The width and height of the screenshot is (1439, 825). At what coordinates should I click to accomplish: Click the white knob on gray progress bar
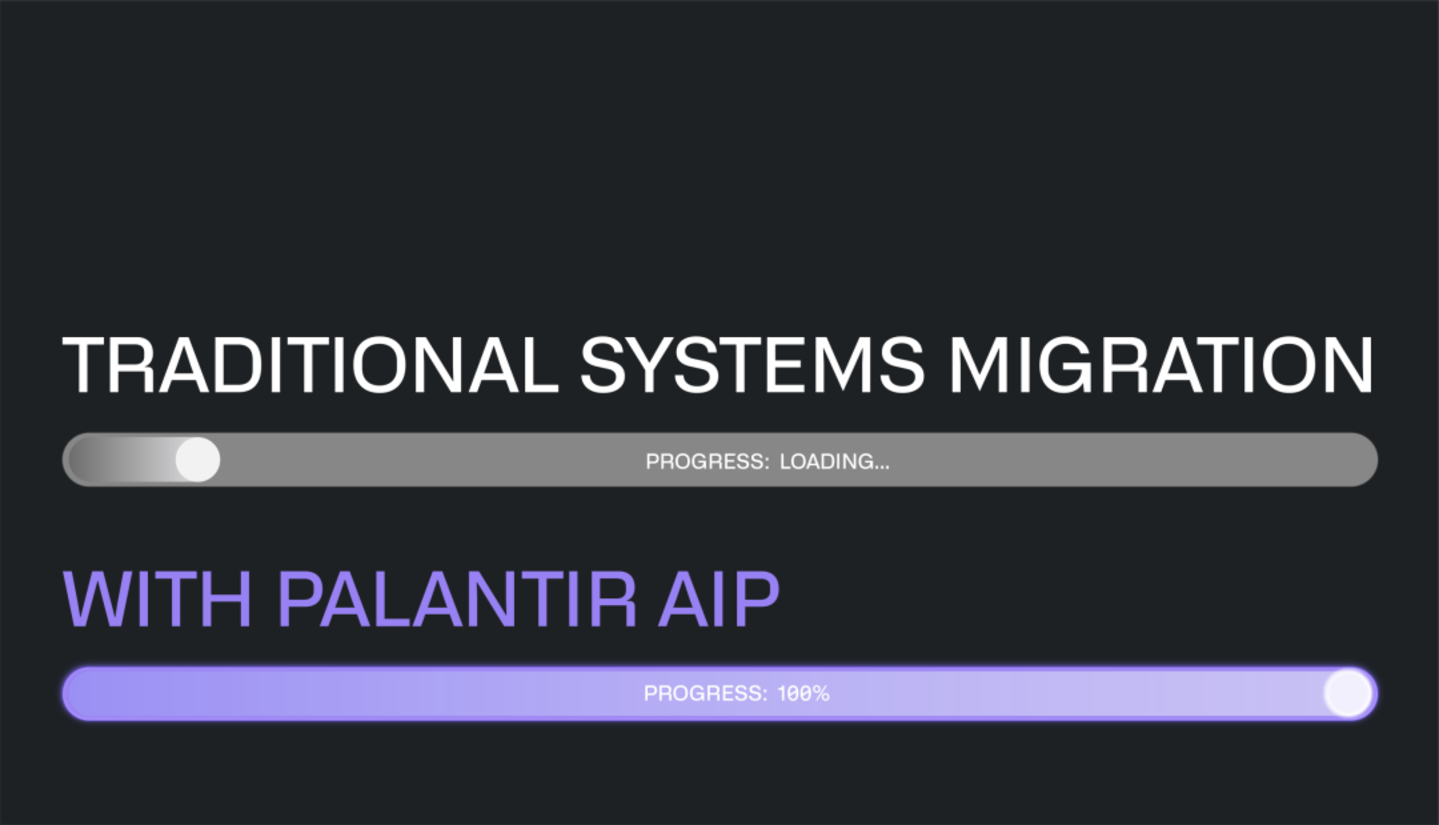(198, 460)
